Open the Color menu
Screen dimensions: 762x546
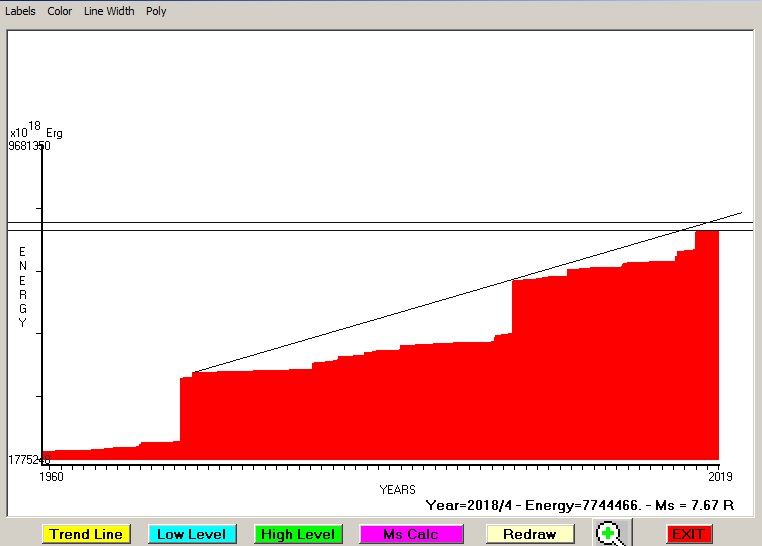pyautogui.click(x=60, y=11)
